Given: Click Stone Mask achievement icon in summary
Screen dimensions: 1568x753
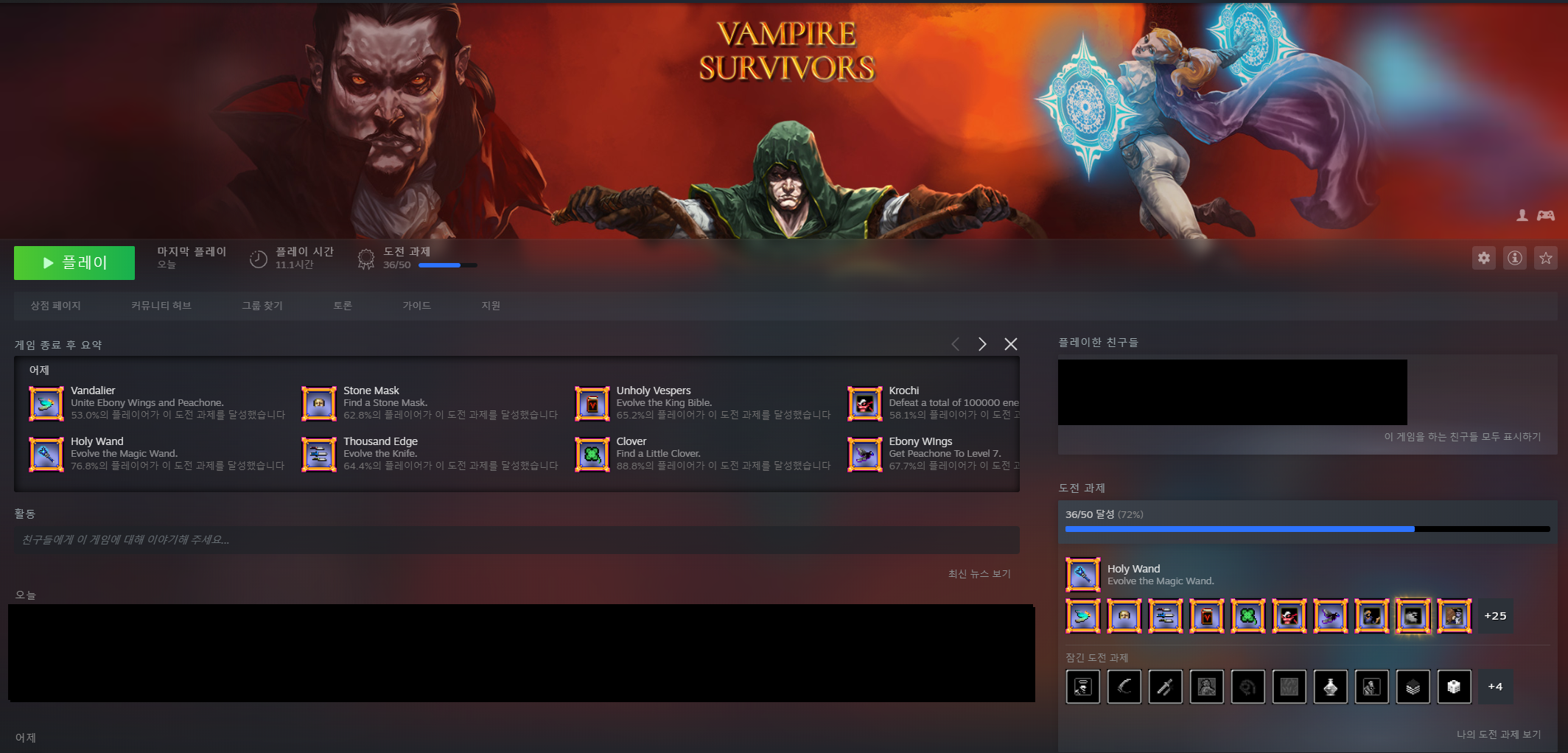Looking at the screenshot, I should (x=319, y=404).
